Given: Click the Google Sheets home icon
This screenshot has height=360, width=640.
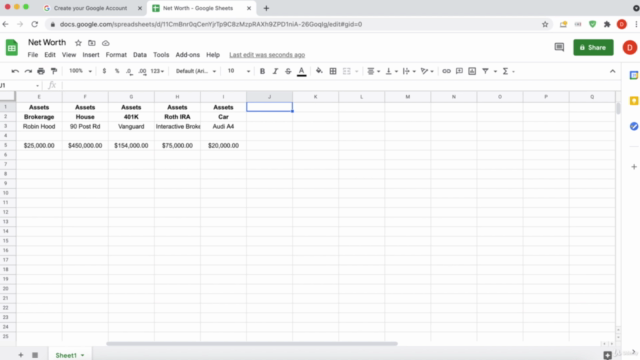Looking at the screenshot, I should 12,48.
